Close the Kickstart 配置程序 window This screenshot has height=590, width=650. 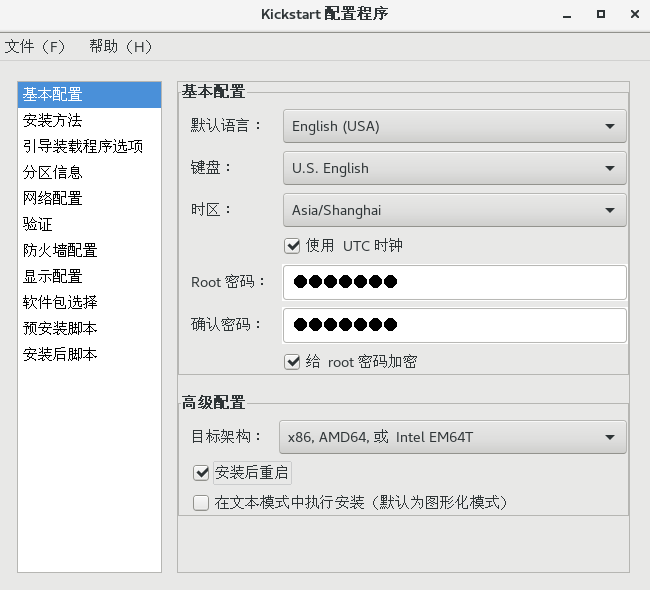(x=635, y=14)
